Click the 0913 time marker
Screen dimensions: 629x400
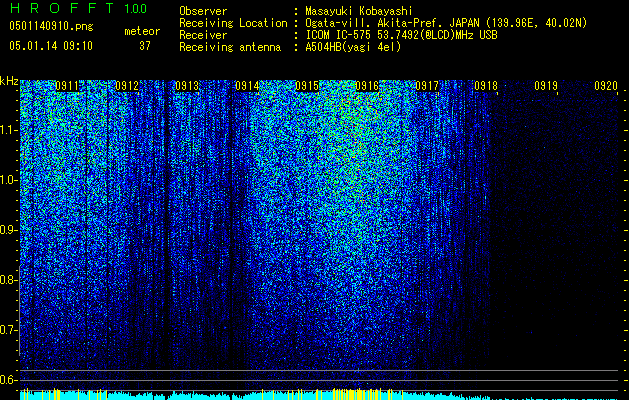point(187,86)
